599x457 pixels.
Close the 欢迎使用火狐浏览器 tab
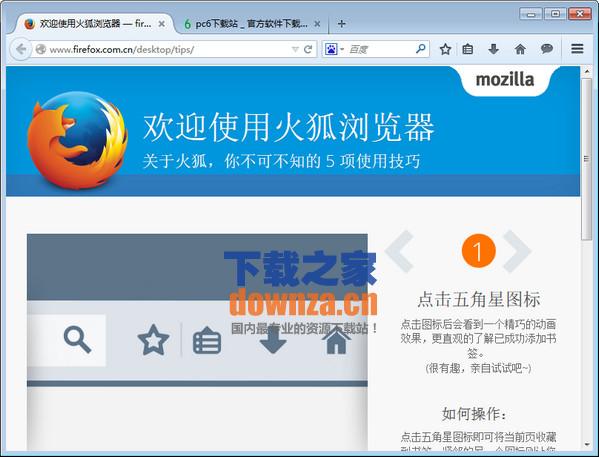point(162,24)
